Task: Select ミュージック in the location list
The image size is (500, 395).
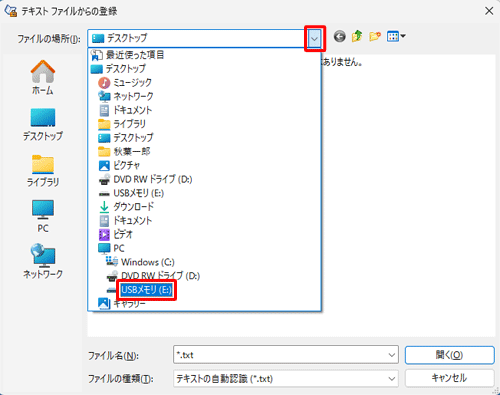Action: click(x=205, y=82)
